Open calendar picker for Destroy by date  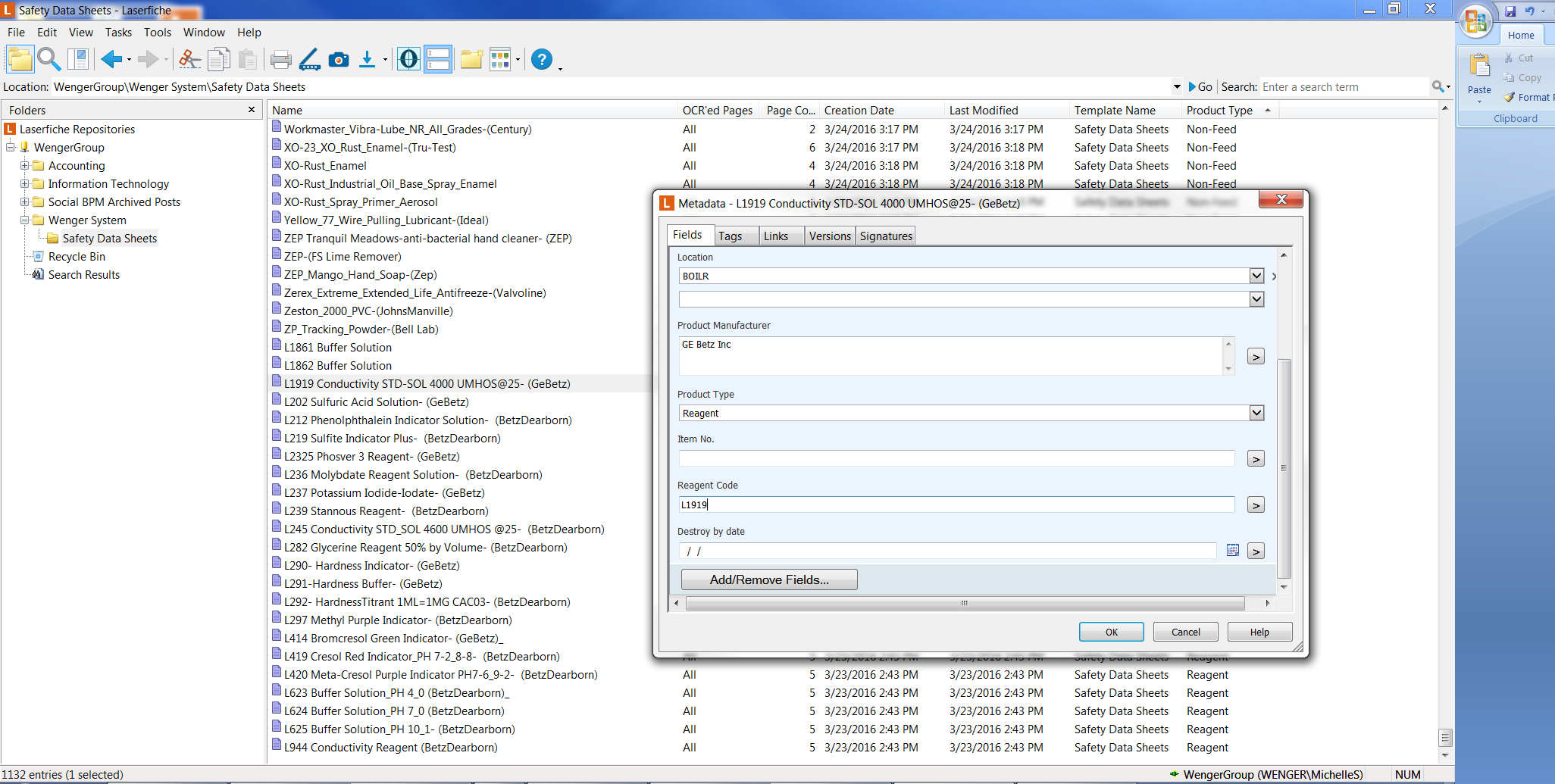(x=1232, y=551)
